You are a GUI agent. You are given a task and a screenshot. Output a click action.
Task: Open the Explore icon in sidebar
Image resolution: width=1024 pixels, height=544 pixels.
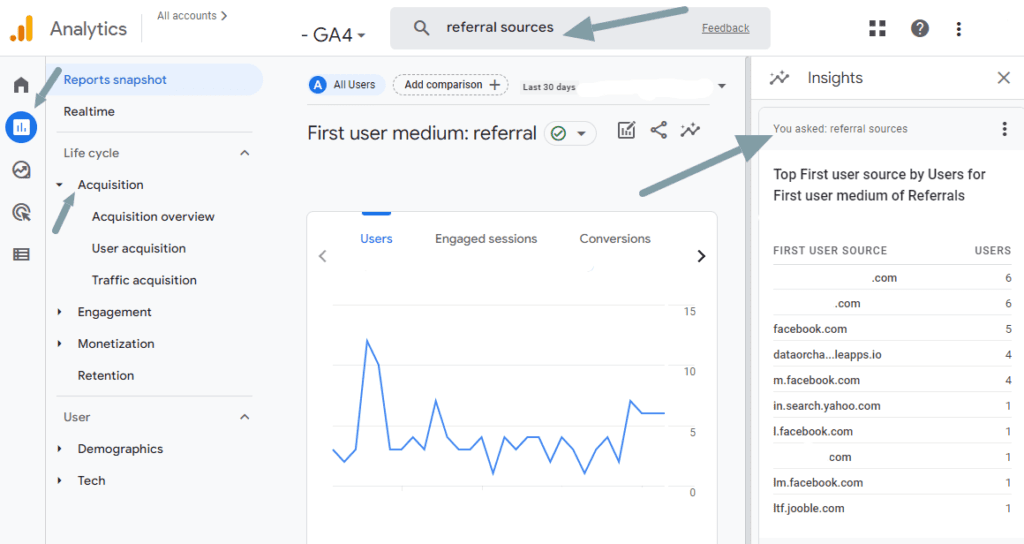[x=21, y=170]
